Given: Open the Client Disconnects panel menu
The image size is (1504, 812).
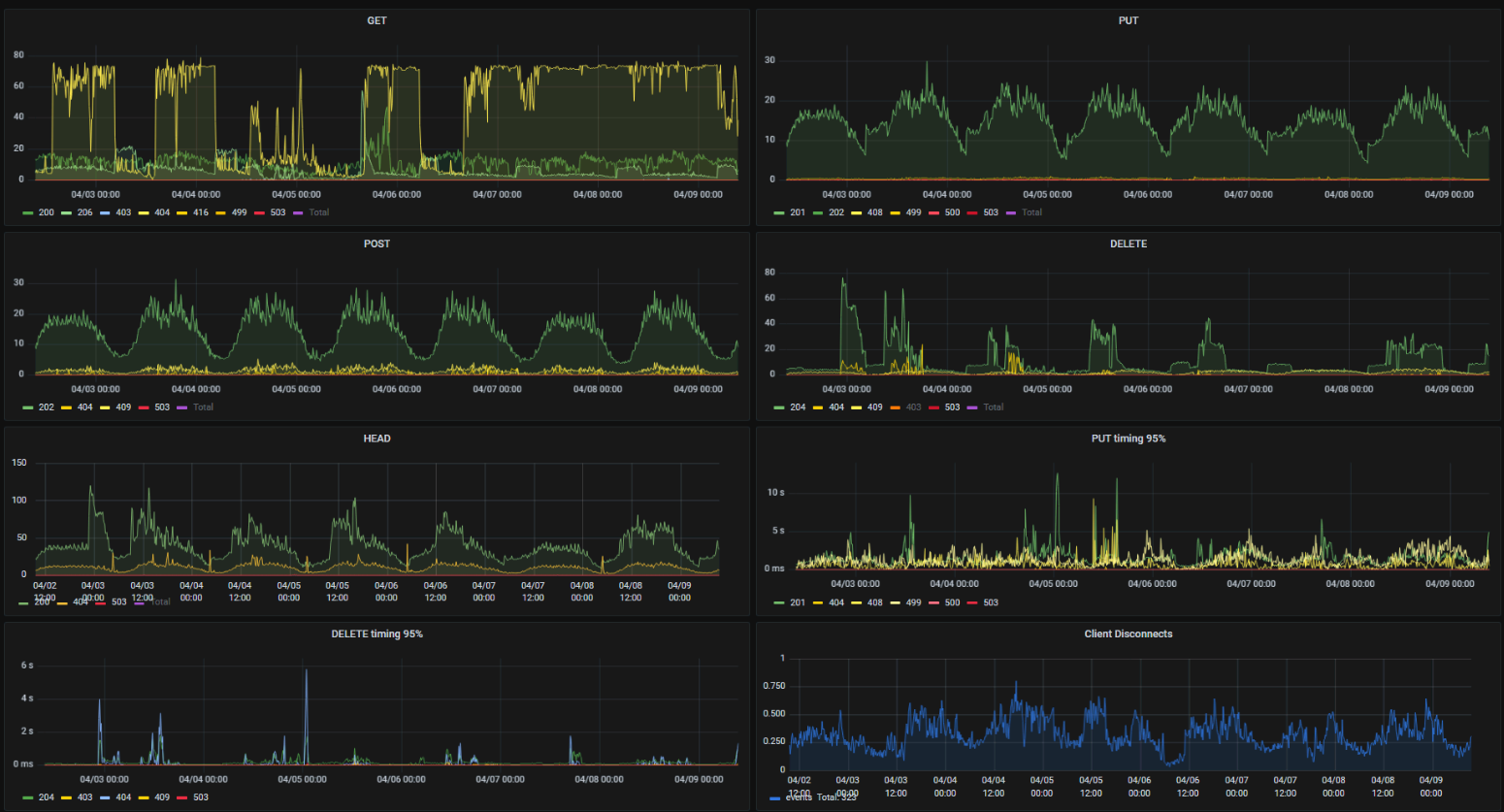Looking at the screenshot, I should click(x=1128, y=633).
